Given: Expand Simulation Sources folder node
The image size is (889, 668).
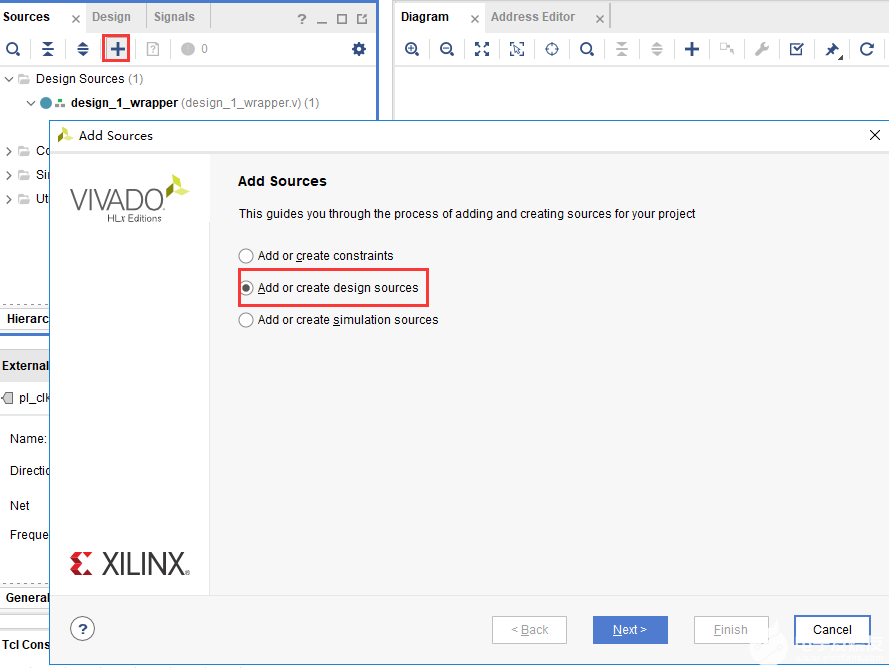Looking at the screenshot, I should pyautogui.click(x=9, y=175).
